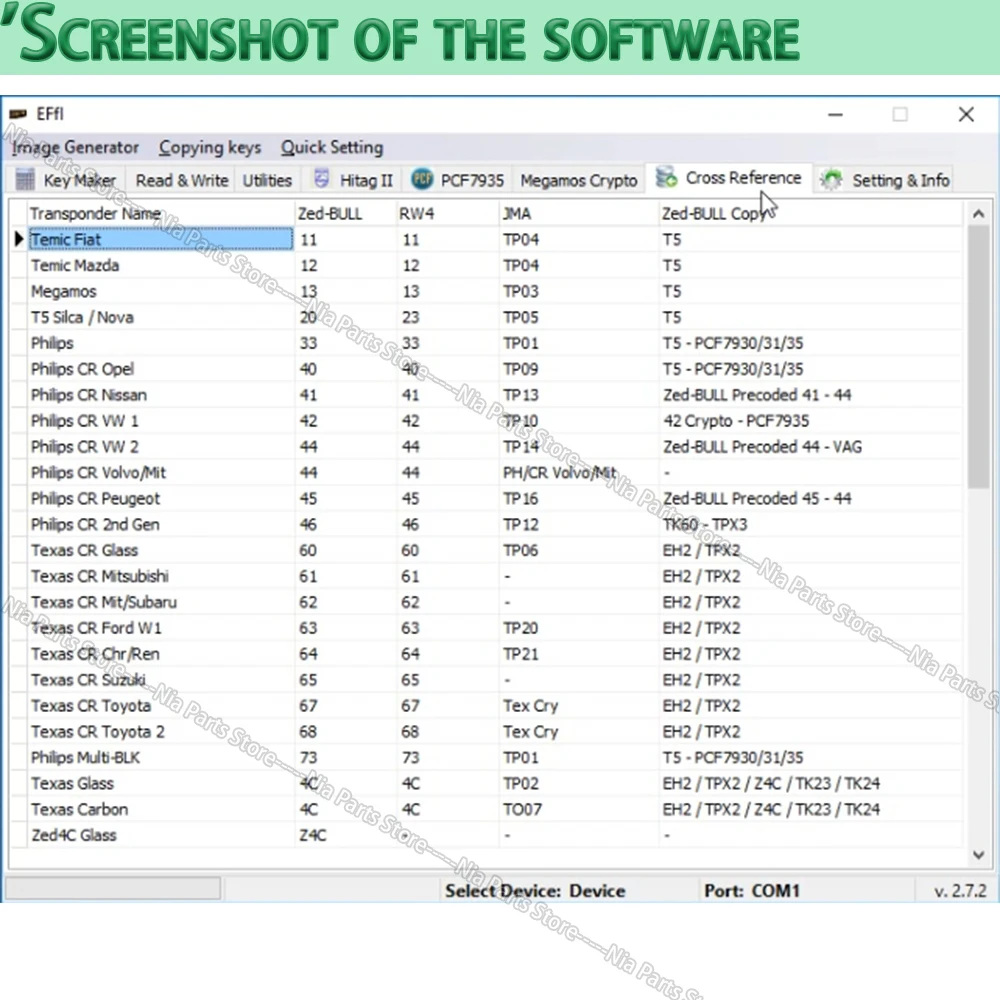Select the Philips CR VW 1 cell
This screenshot has width=1000, height=1000.
tap(161, 421)
